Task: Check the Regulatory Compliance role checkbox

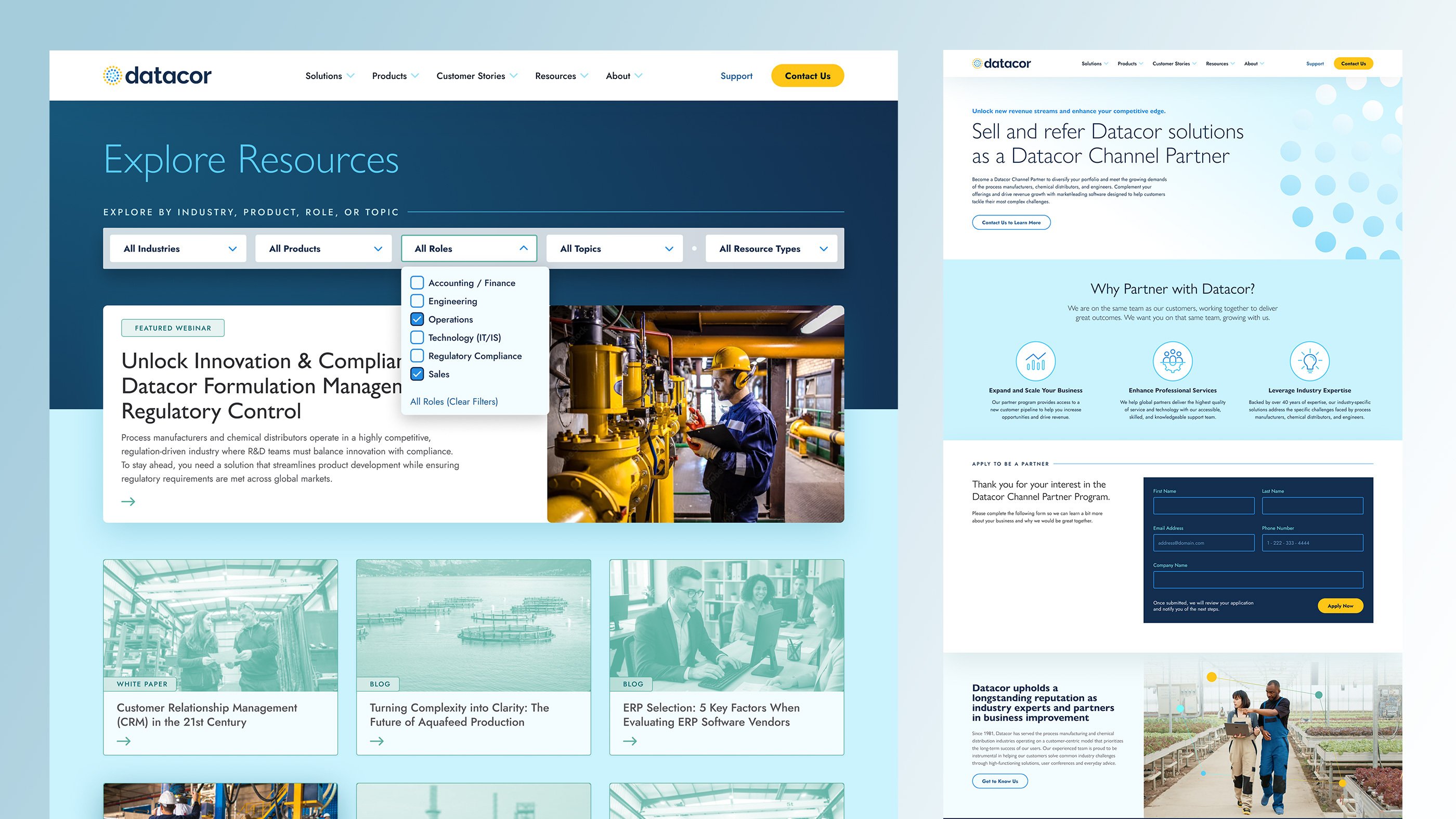Action: click(x=417, y=356)
